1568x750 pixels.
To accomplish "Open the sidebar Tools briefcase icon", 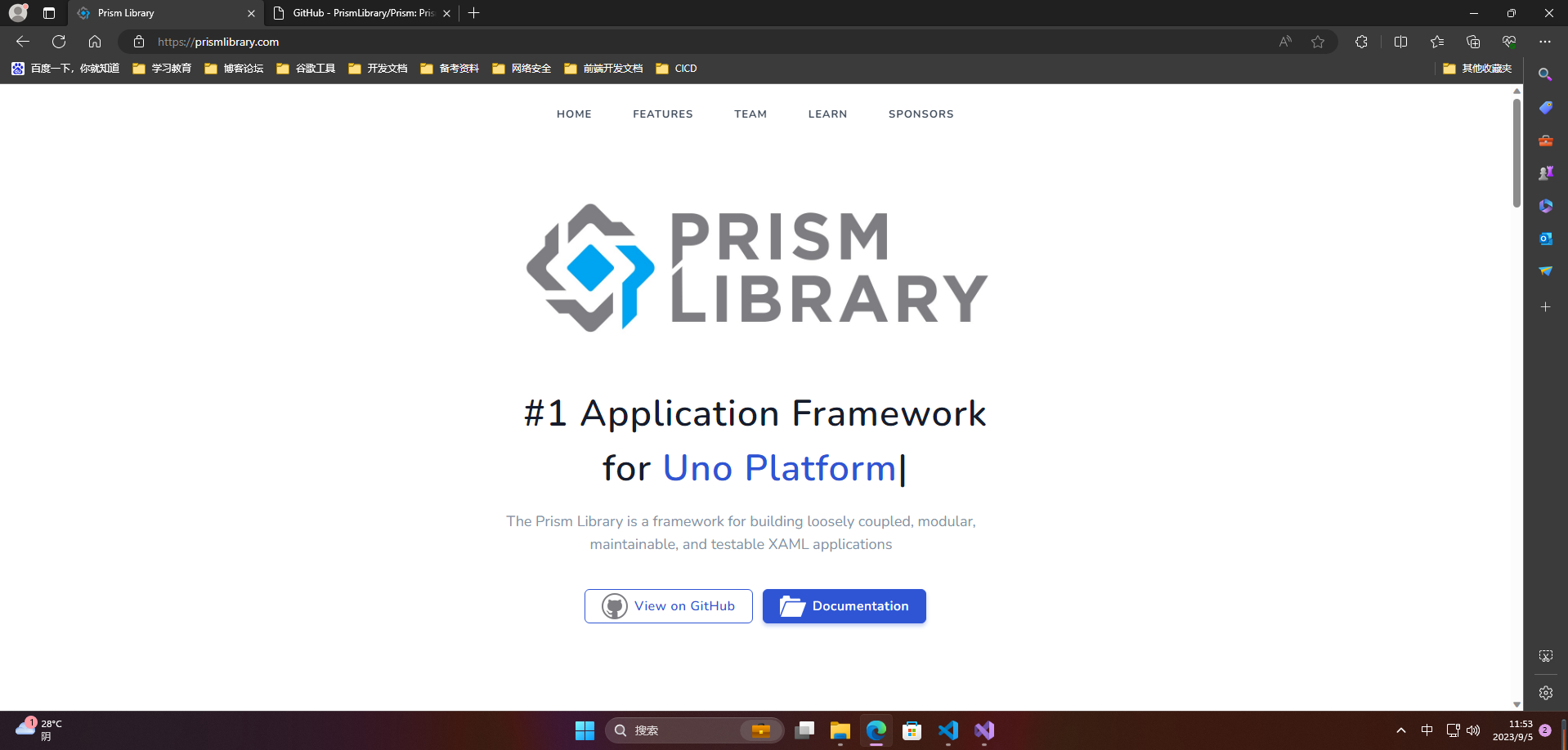I will 1545,141.
